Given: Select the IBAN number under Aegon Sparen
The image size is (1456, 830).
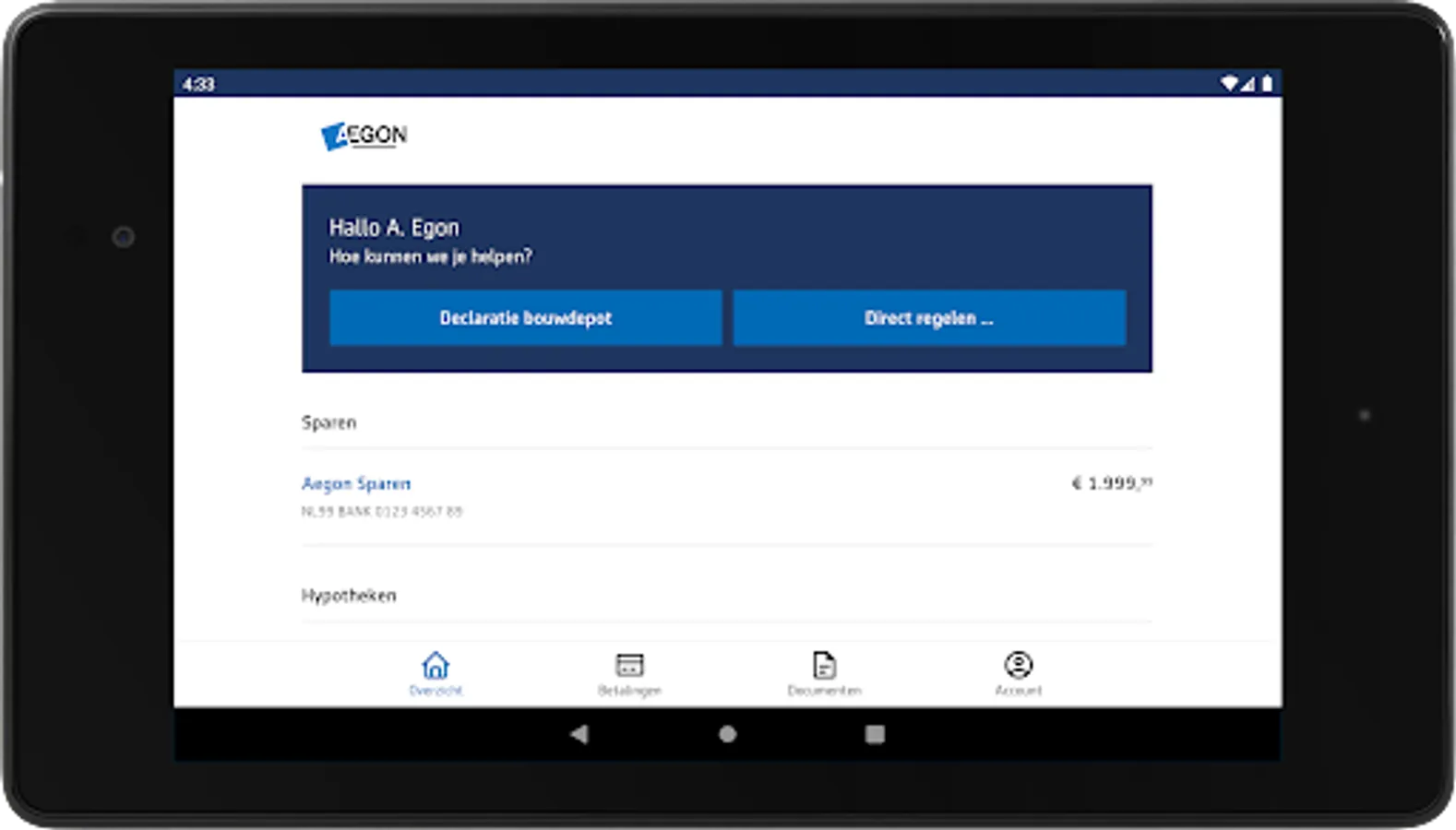Looking at the screenshot, I should coord(382,511).
